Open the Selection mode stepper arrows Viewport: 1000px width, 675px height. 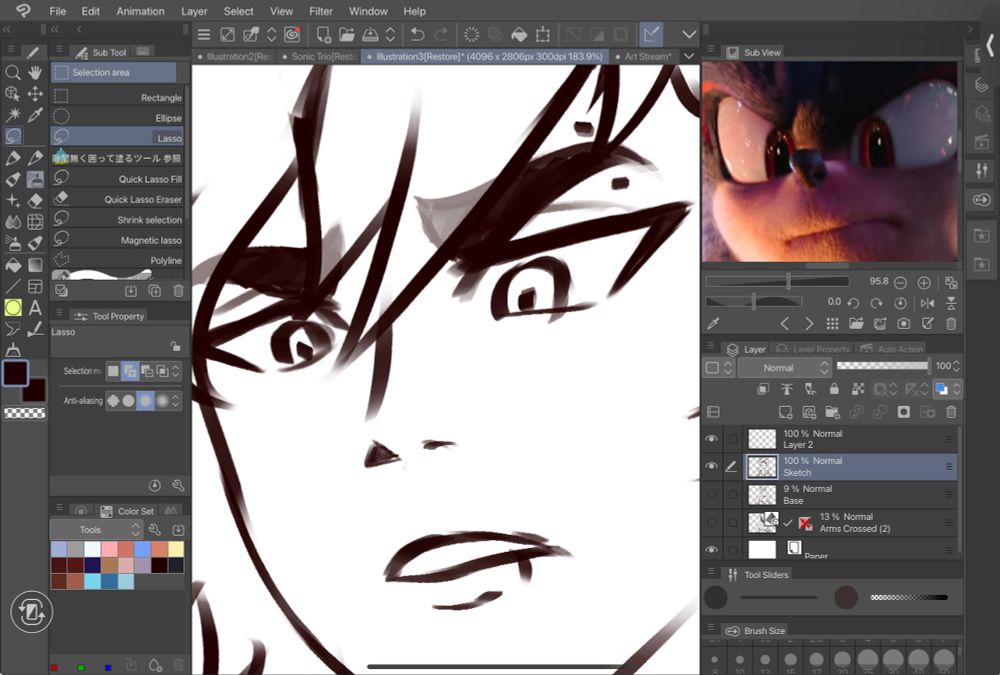176,371
